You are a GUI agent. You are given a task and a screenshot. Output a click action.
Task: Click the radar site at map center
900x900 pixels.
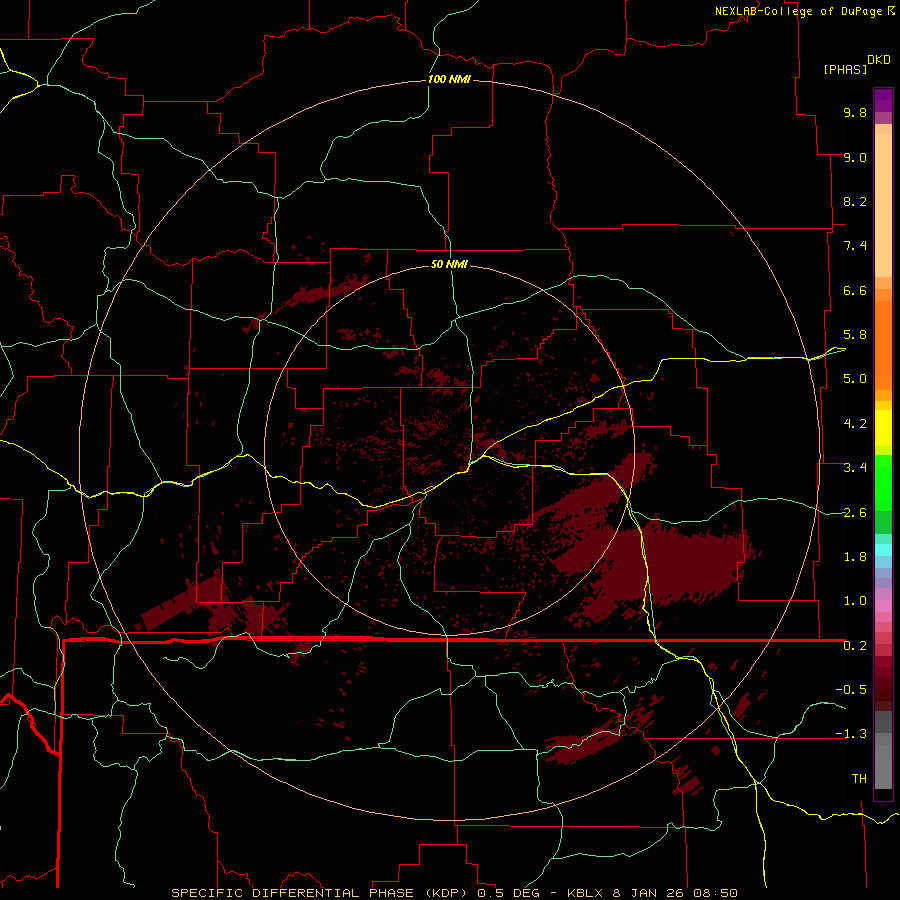click(x=449, y=449)
